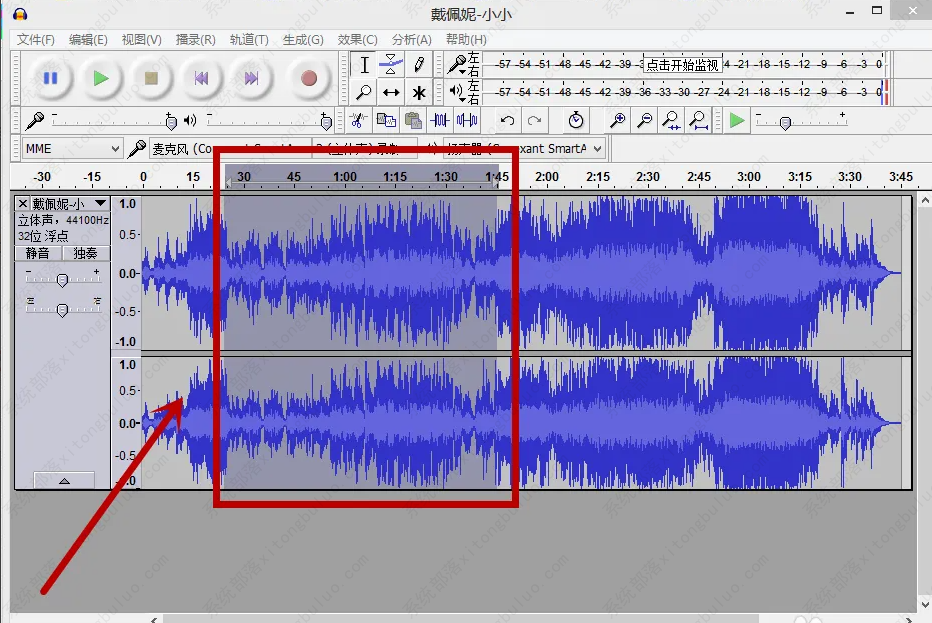Click the Trim audio icon

click(x=440, y=121)
